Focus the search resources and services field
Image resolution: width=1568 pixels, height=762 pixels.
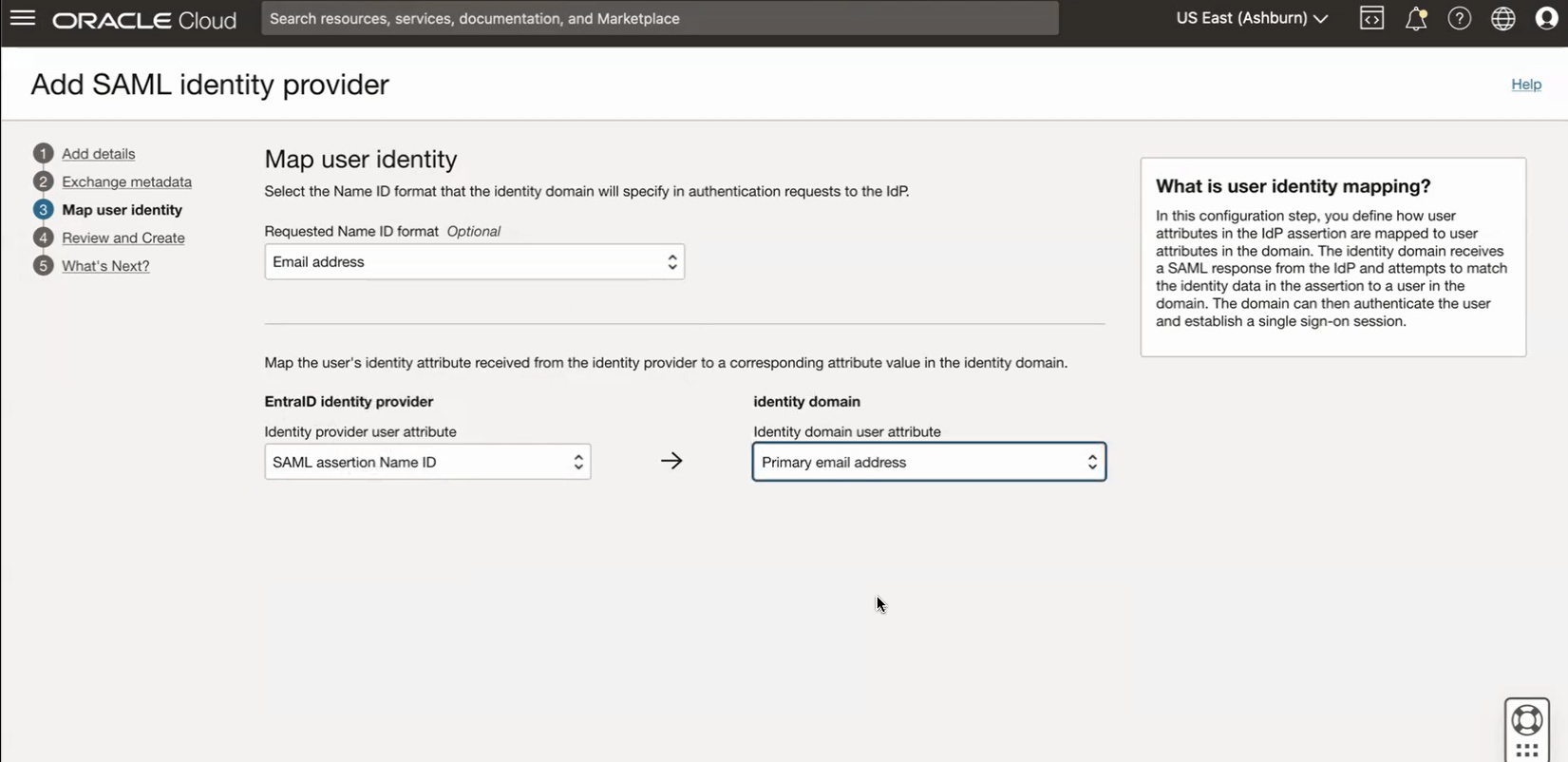click(x=660, y=18)
